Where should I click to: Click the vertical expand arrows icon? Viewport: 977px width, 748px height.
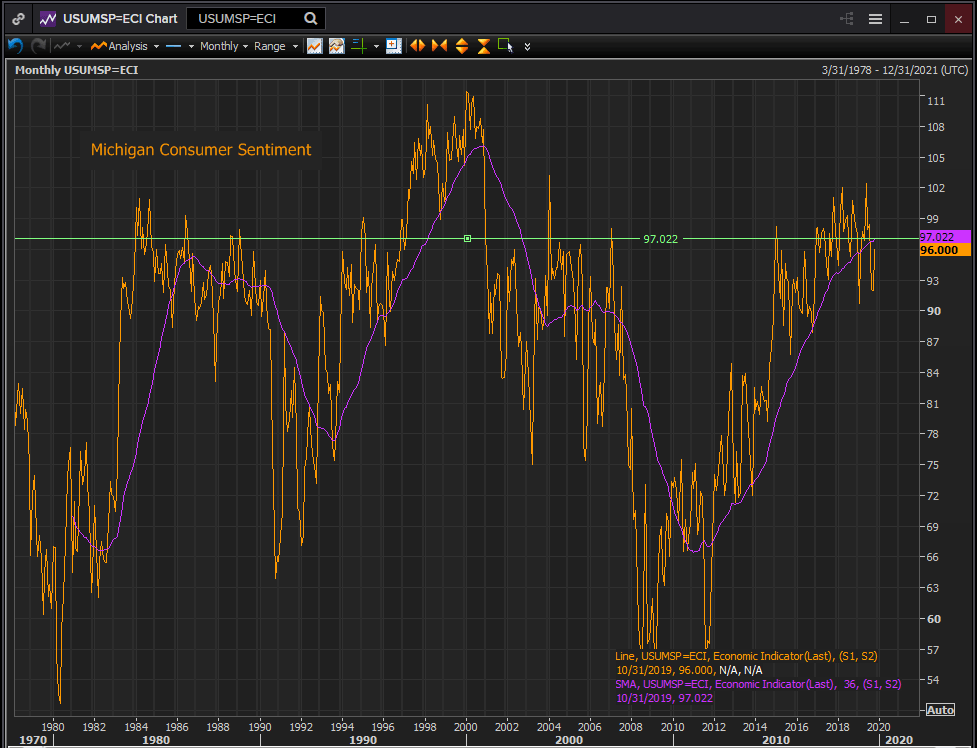tap(461, 46)
